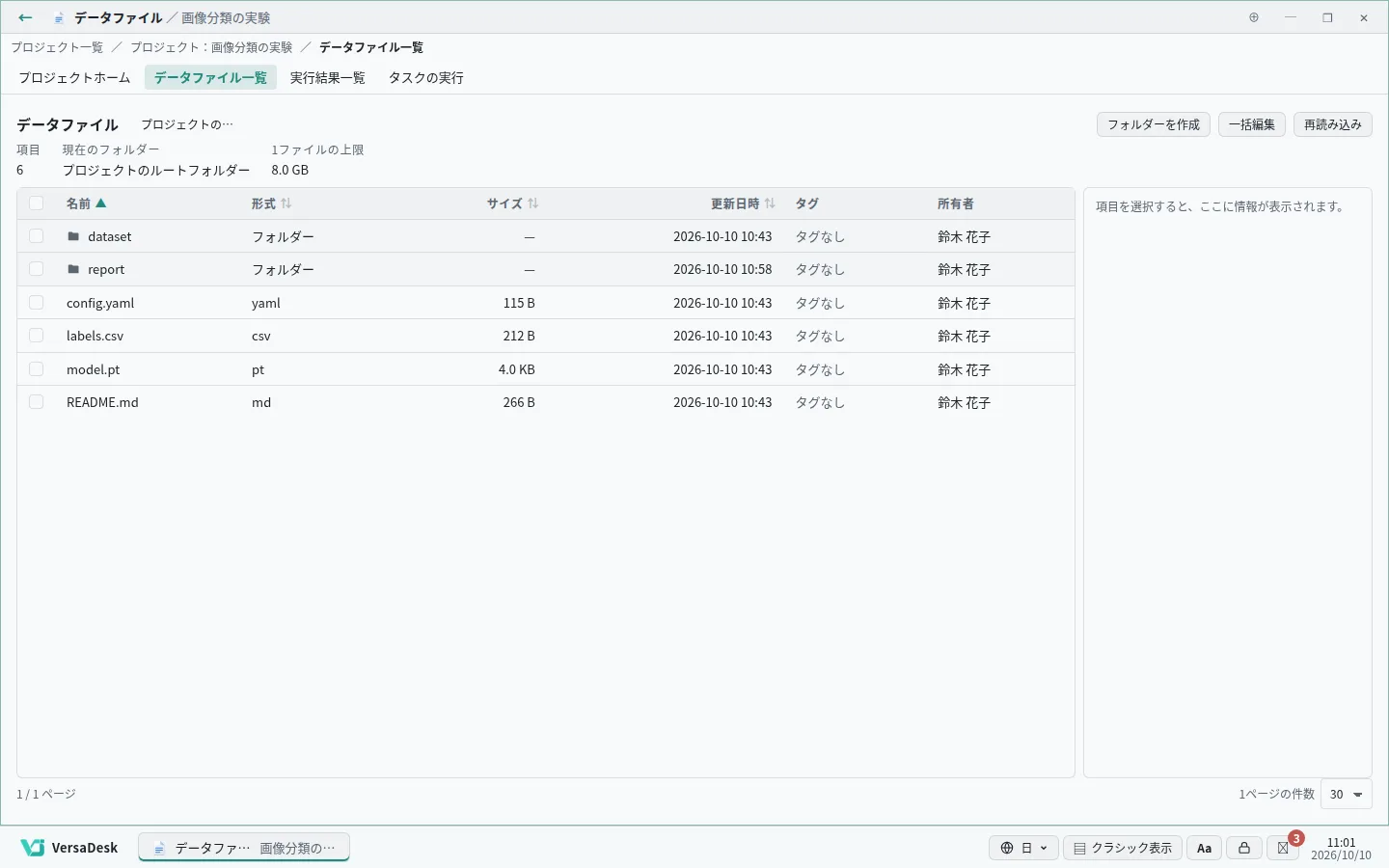Click the 再読み込み button
The width and height of the screenshot is (1389, 868).
pos(1333,124)
